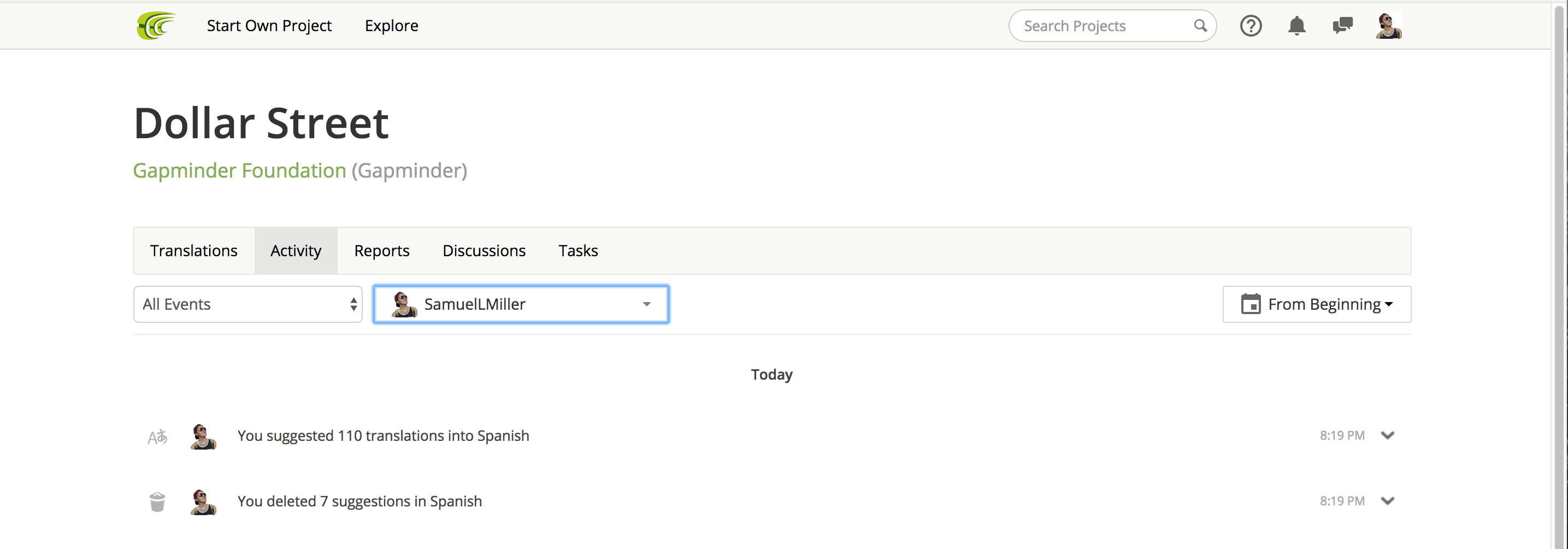Open the messages chat bubbles icon
The image size is (1568, 549).
coord(1342,26)
